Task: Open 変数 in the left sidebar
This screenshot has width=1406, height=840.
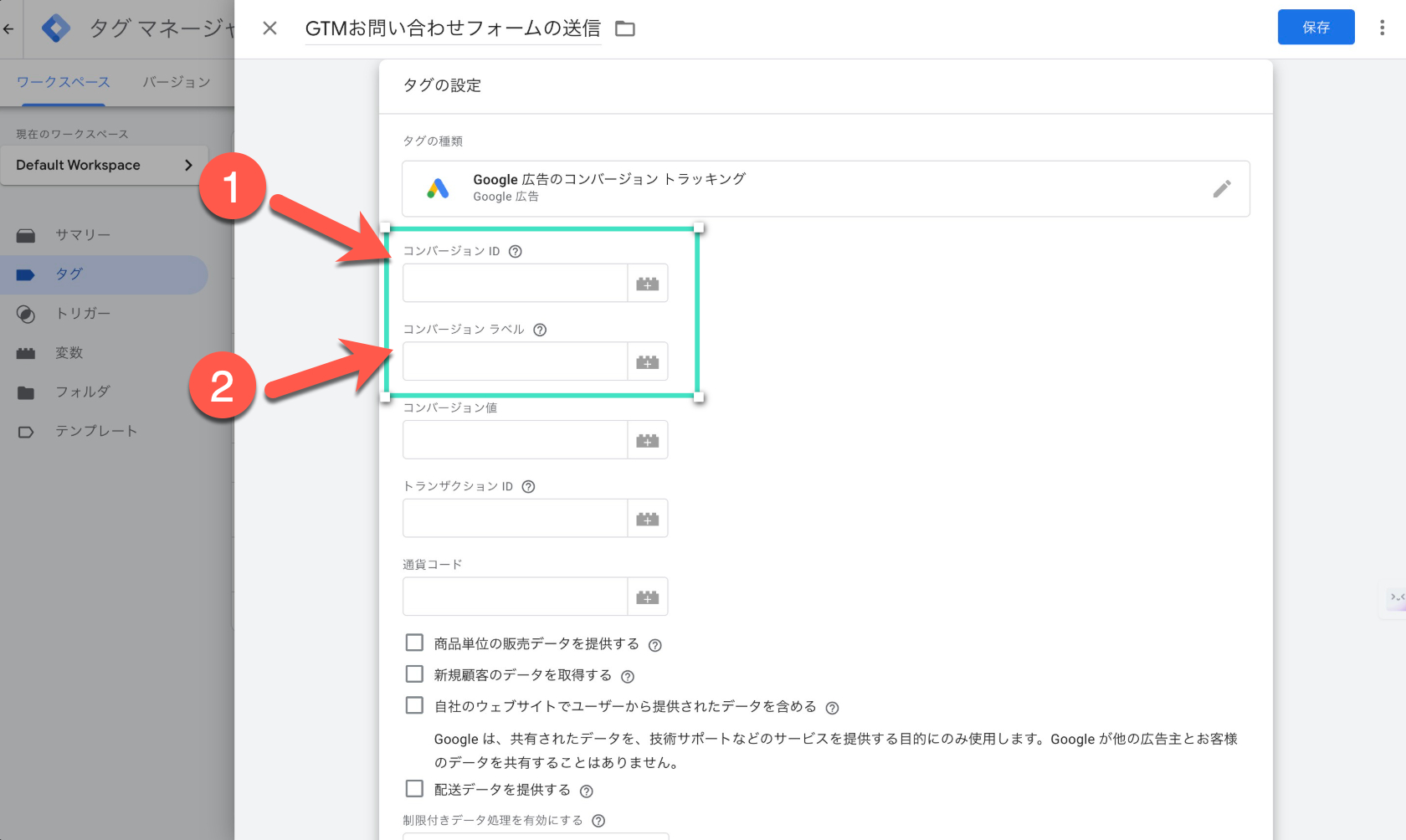Action: (x=69, y=353)
